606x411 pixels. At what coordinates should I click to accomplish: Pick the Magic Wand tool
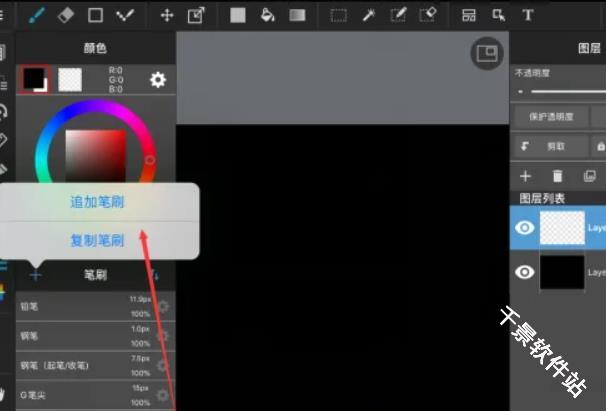369,15
